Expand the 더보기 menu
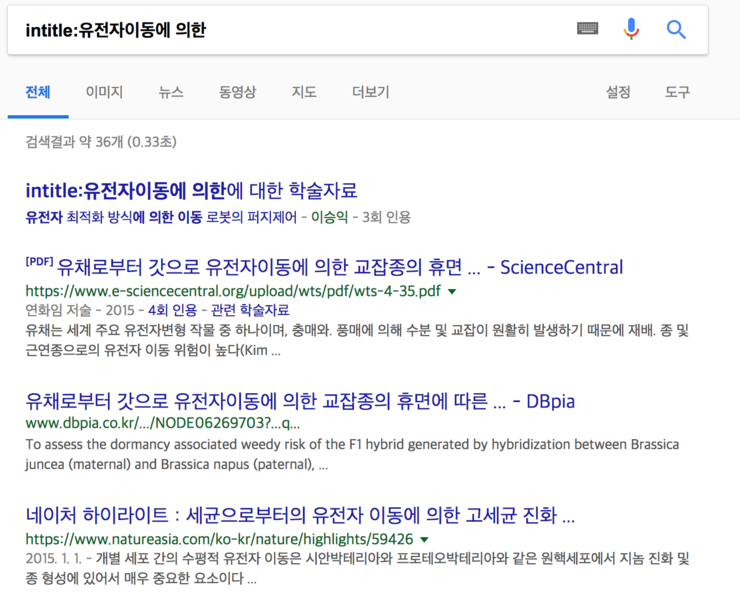 pyautogui.click(x=370, y=92)
